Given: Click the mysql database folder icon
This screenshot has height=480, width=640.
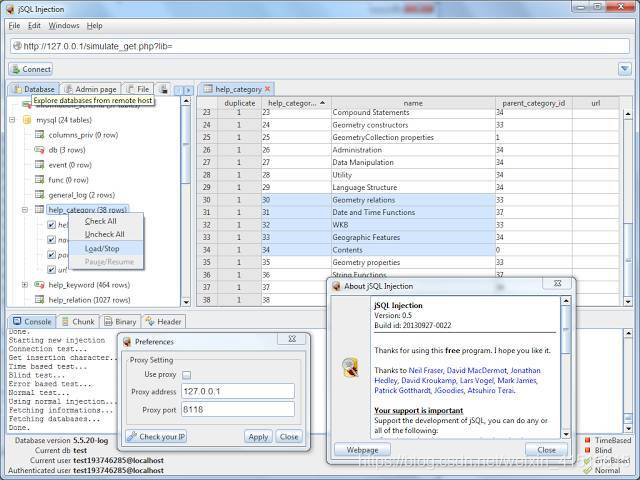Looking at the screenshot, I should pyautogui.click(x=27, y=120).
